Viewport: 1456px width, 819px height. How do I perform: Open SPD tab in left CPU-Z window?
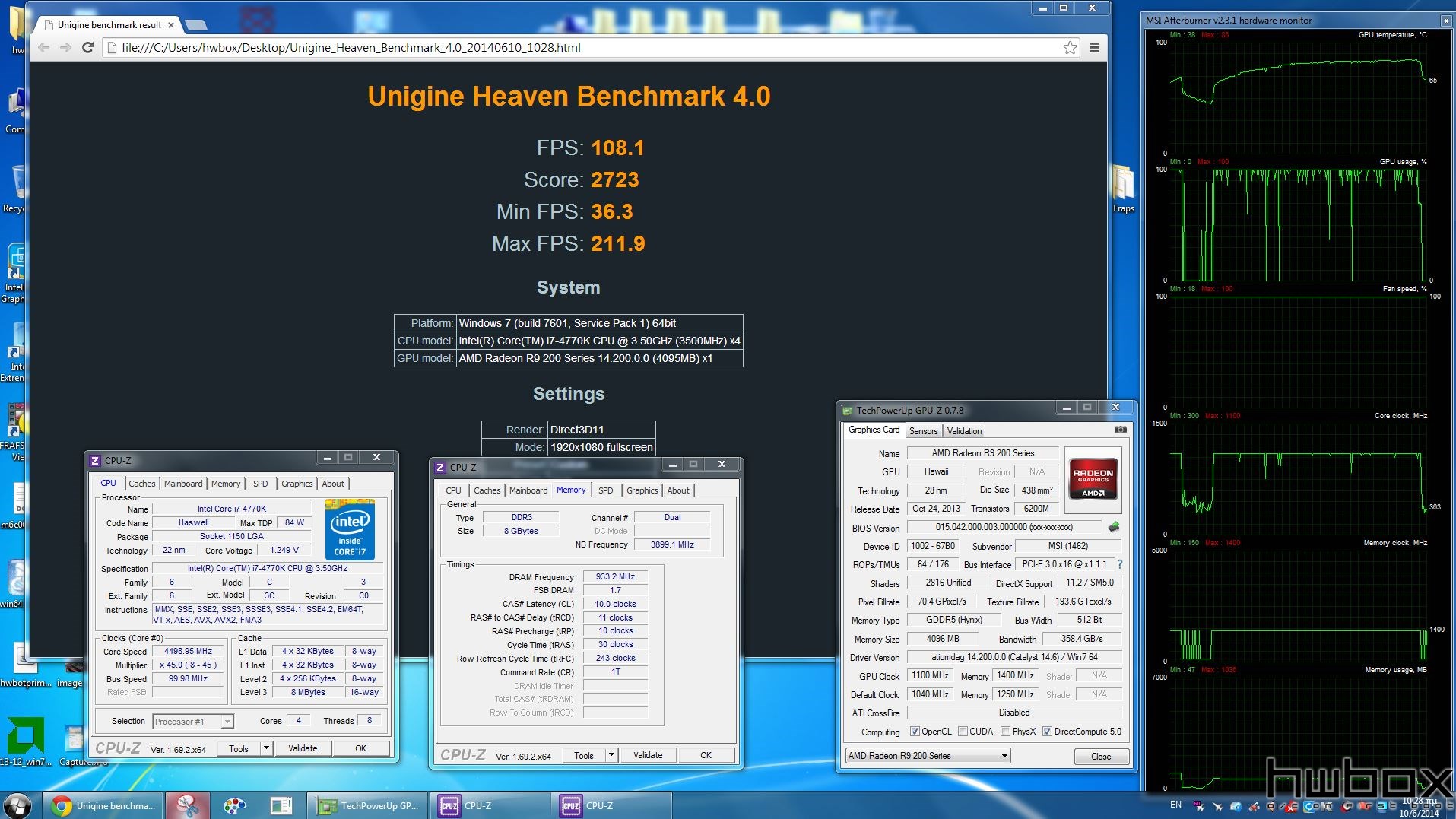pos(260,484)
